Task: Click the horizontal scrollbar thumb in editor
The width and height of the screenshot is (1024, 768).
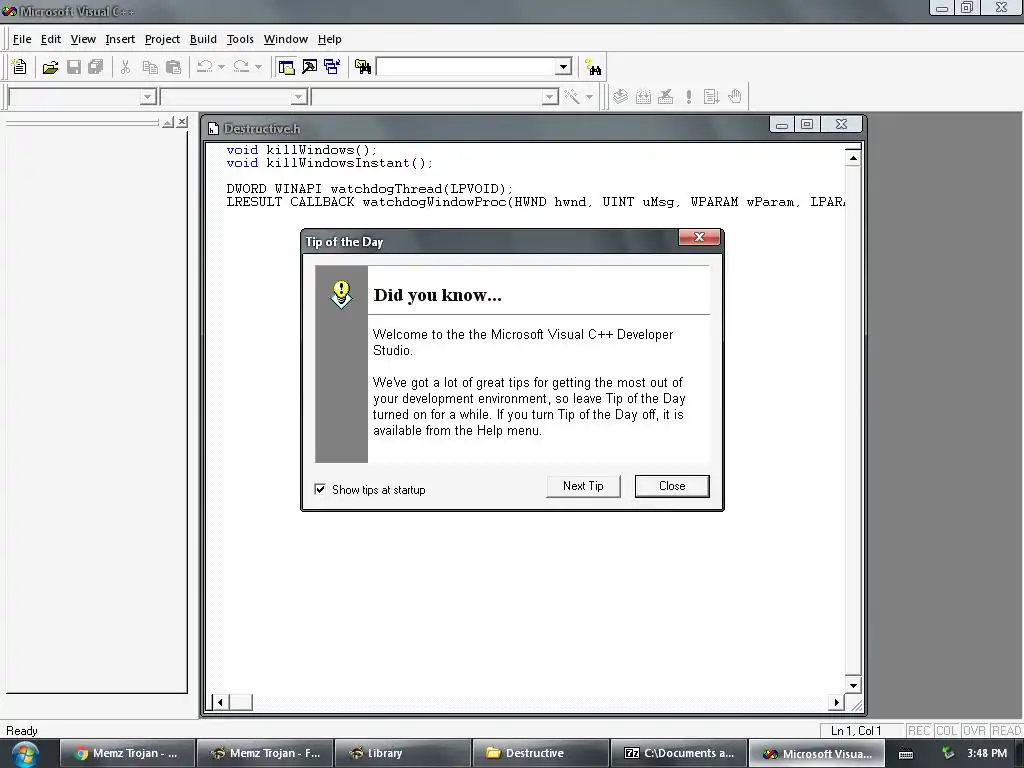Action: tap(240, 702)
